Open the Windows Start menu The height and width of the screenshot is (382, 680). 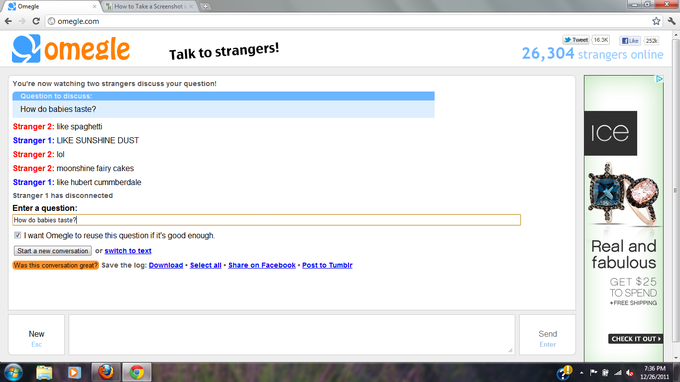(13, 372)
